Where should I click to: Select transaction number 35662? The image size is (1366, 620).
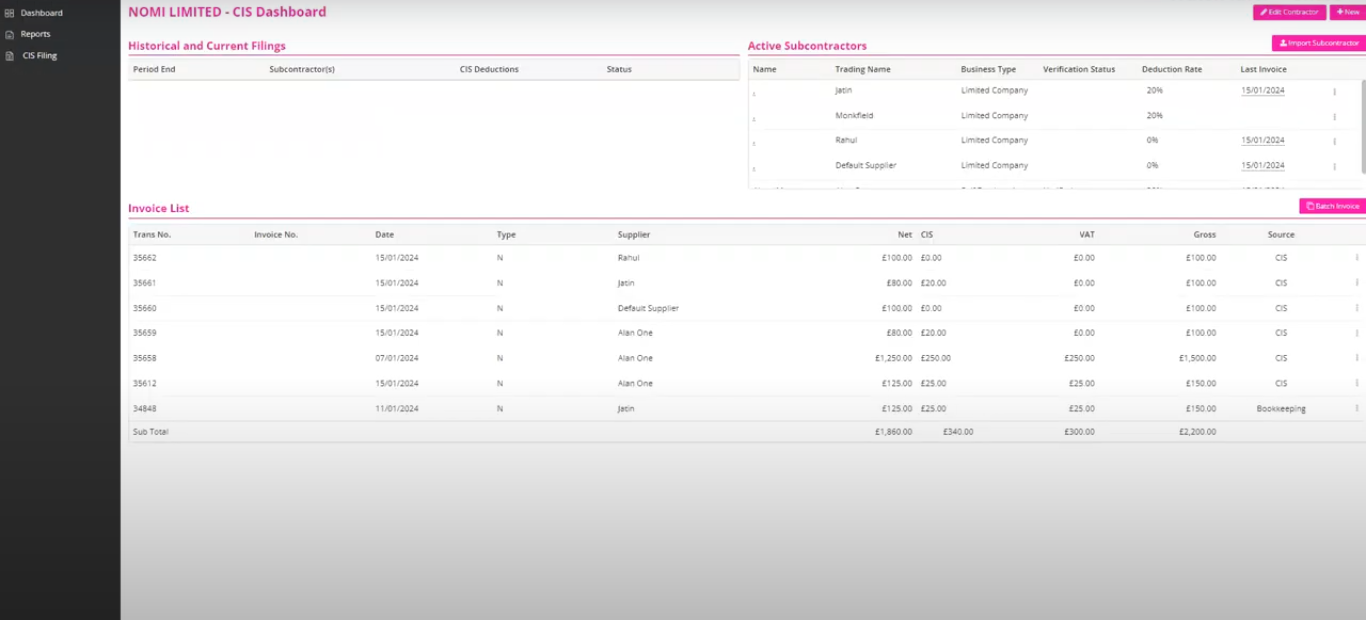coord(145,258)
